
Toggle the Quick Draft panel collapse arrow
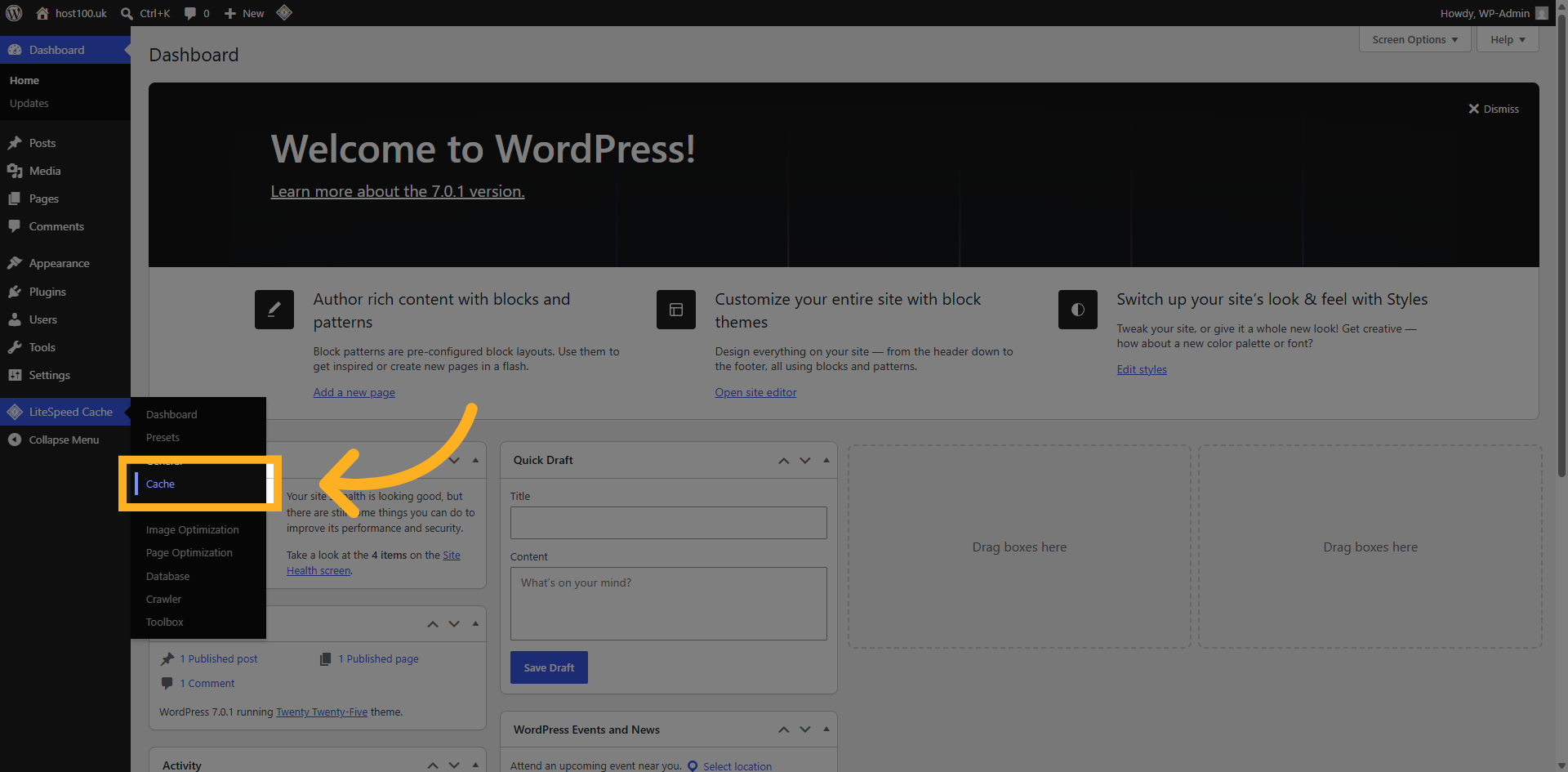coord(826,461)
